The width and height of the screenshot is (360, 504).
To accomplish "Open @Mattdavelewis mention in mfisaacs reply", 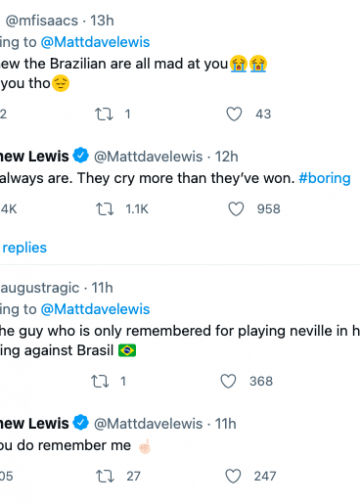I will 95,42.
